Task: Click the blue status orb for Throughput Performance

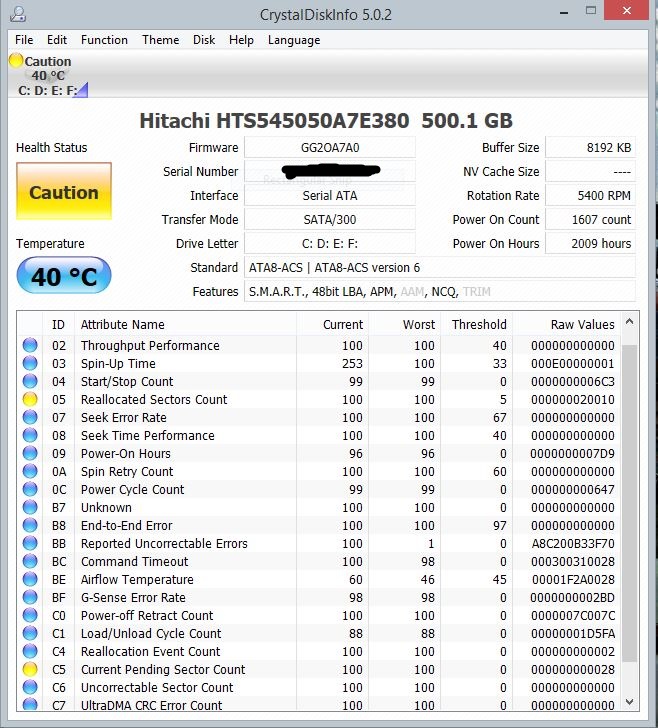Action: pyautogui.click(x=30, y=345)
